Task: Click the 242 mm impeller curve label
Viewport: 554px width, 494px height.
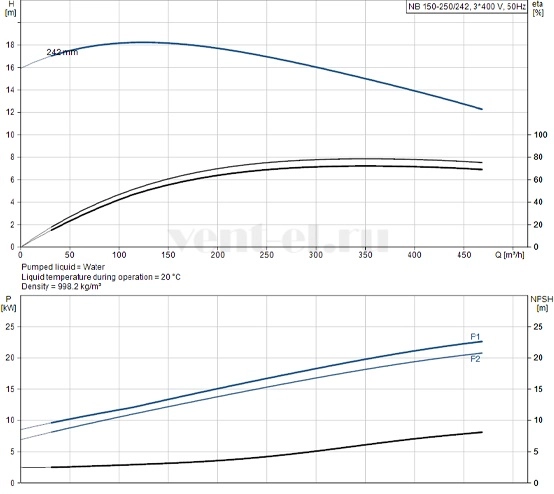Action: pyautogui.click(x=62, y=52)
